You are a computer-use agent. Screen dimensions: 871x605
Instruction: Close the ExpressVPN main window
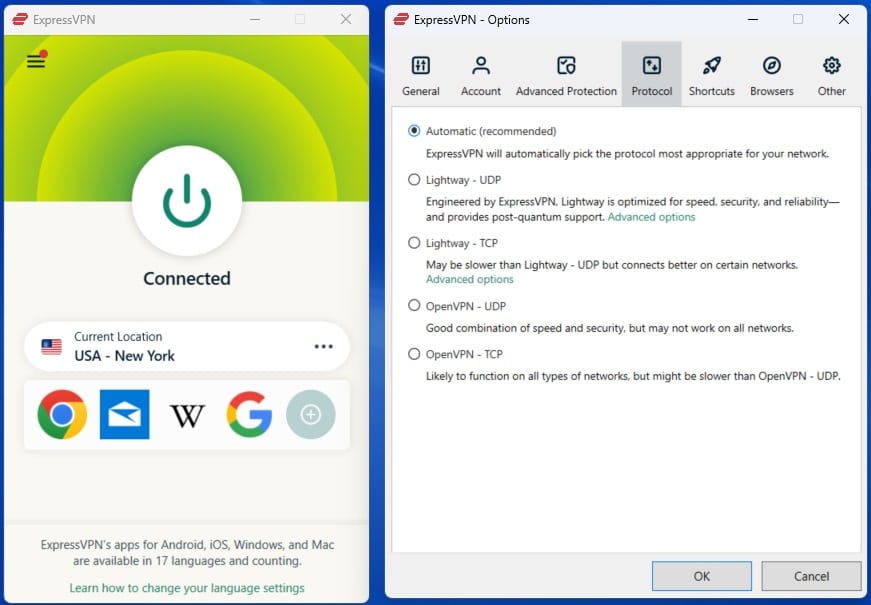click(346, 19)
